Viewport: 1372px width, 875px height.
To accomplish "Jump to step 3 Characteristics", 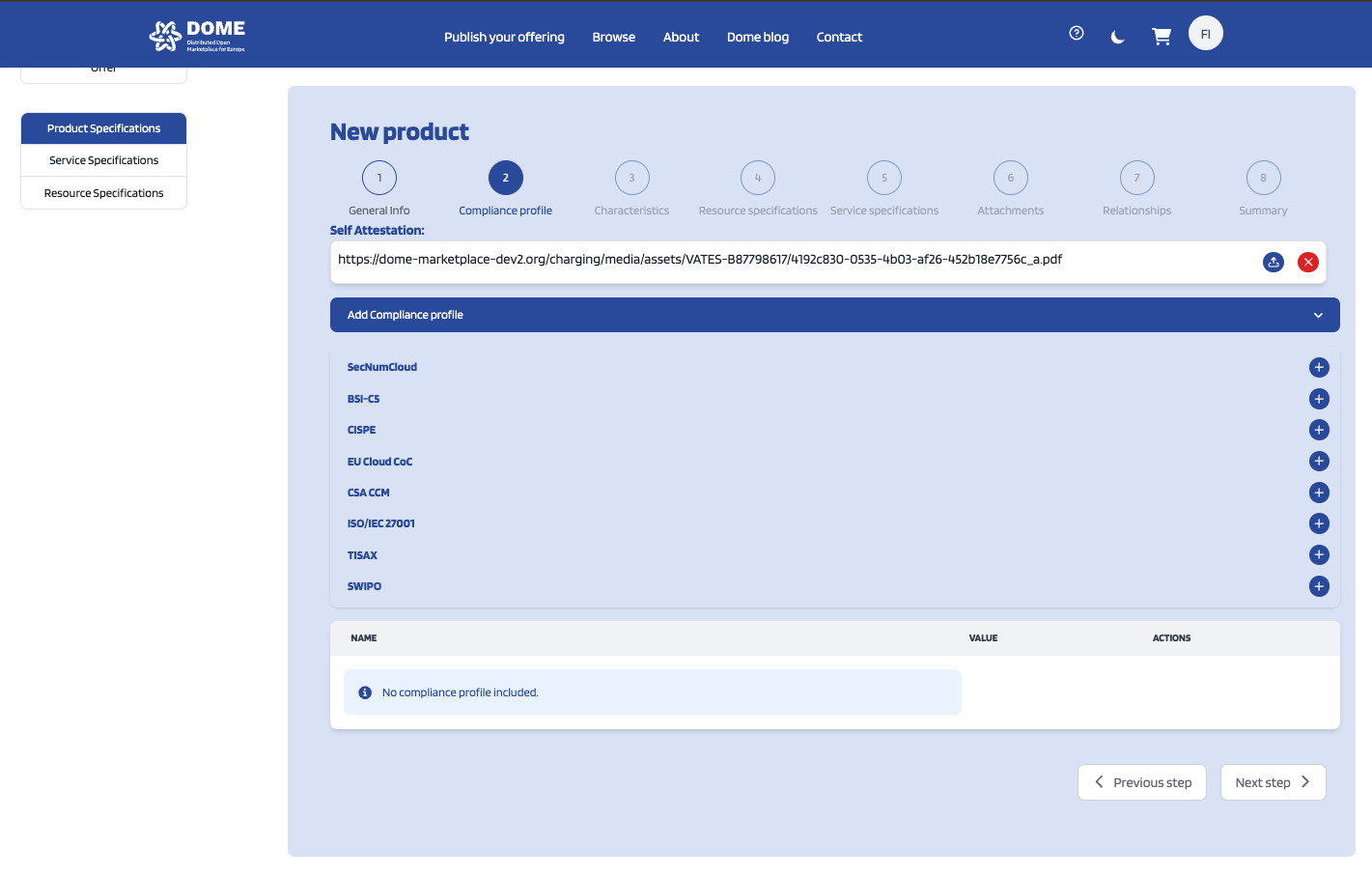I will 631,178.
